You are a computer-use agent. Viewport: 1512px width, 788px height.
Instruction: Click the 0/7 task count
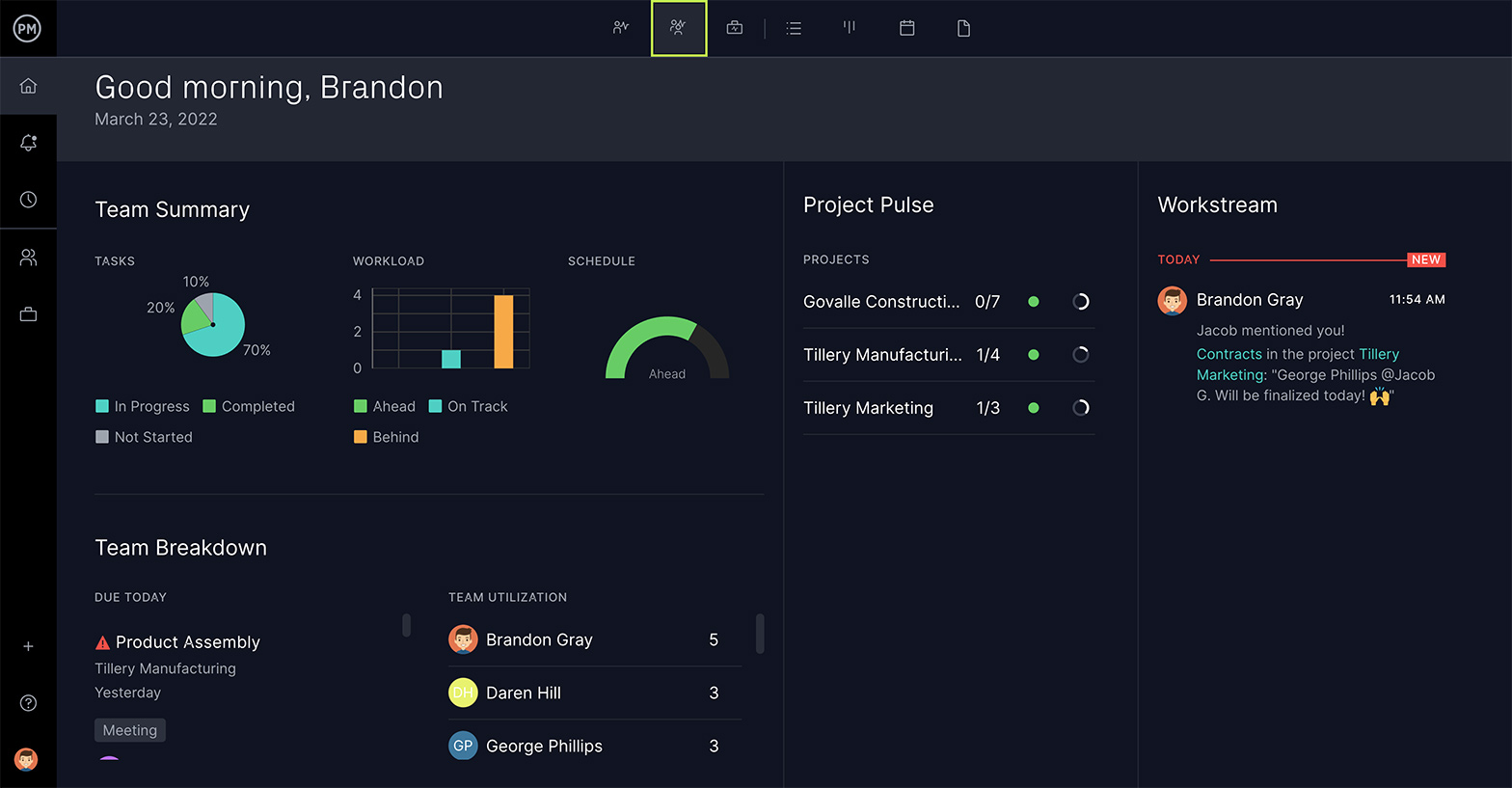987,302
